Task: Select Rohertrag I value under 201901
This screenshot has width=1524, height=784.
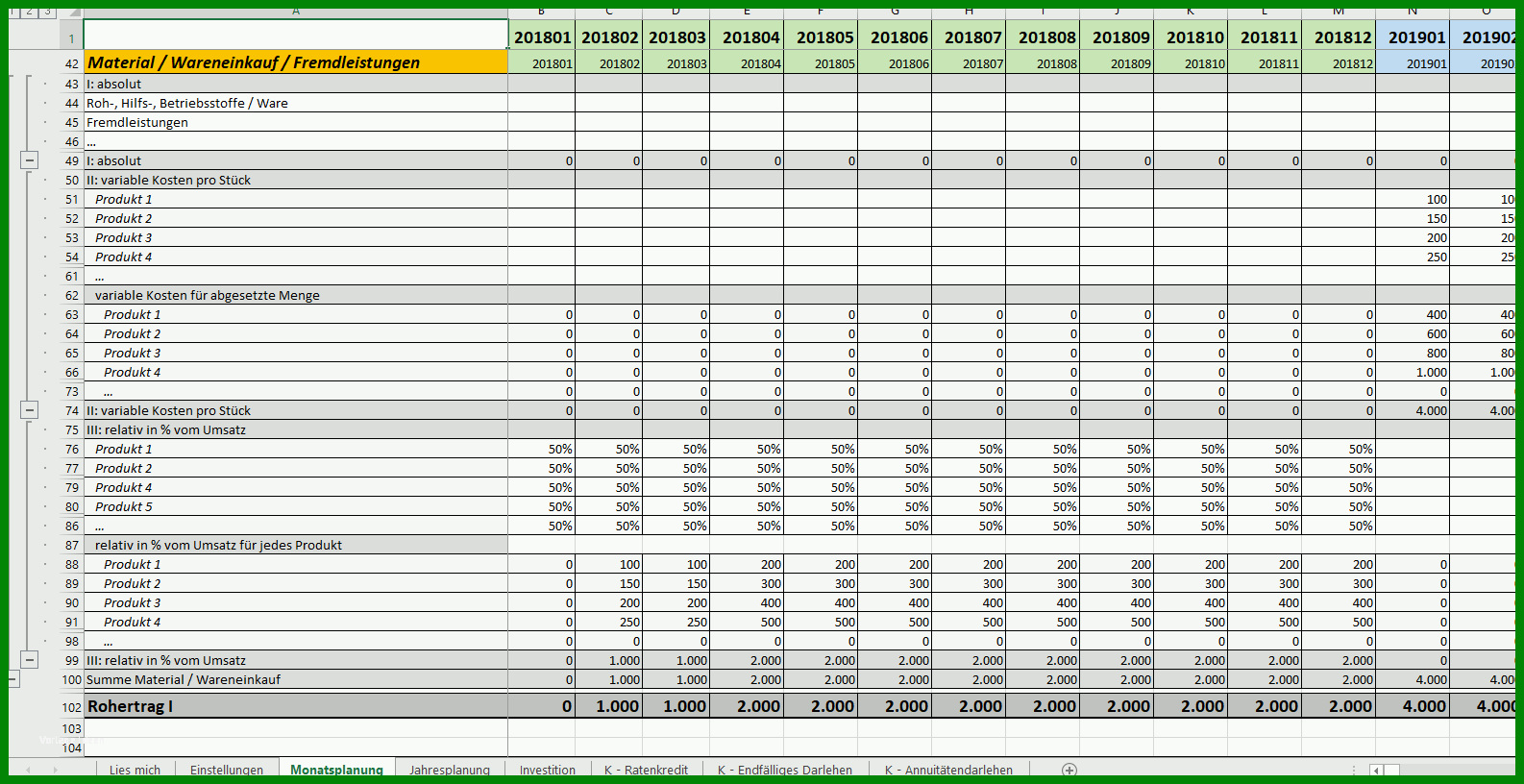Action: [1413, 706]
